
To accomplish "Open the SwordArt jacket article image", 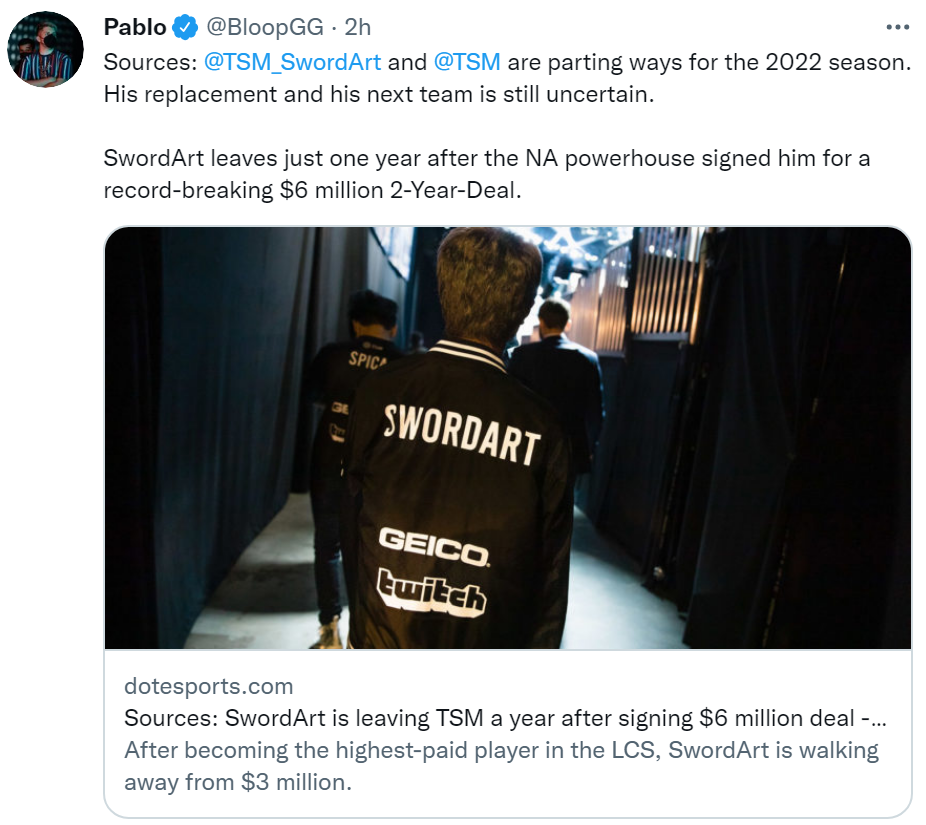I will (508, 438).
